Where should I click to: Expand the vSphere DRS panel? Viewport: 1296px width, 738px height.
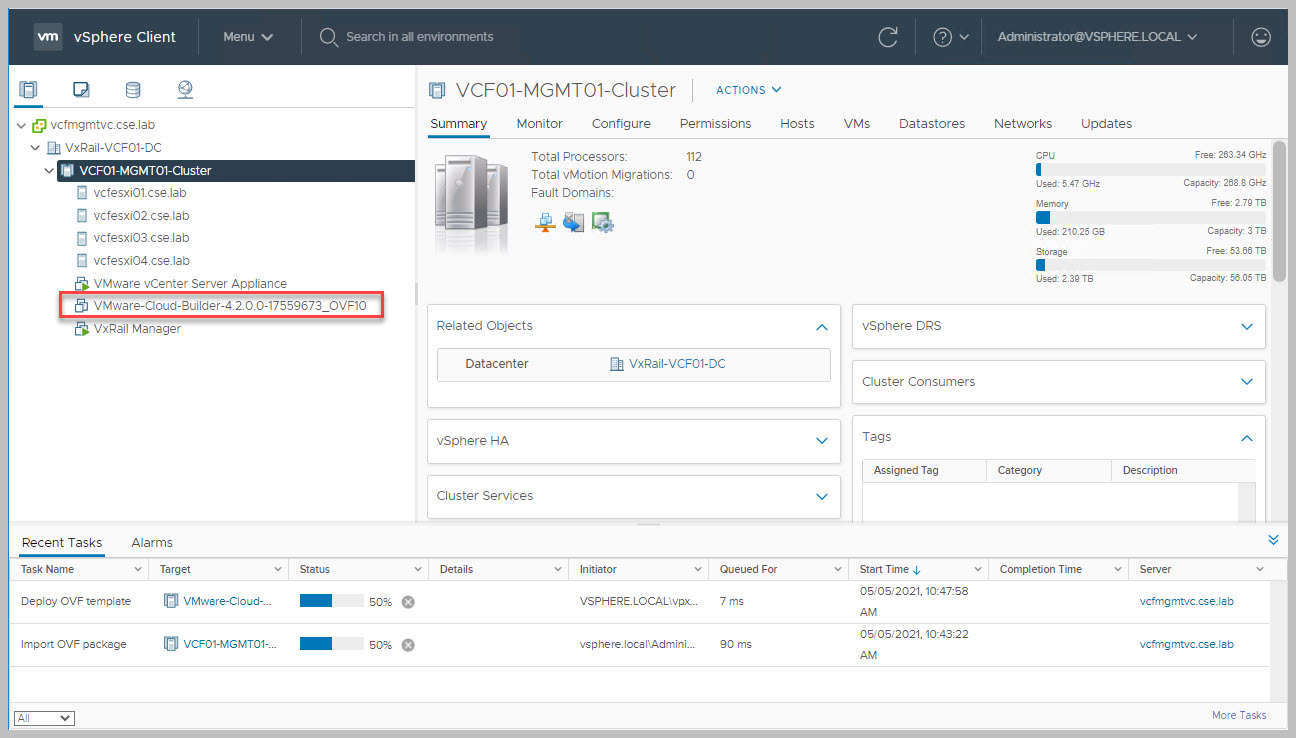pos(1246,326)
